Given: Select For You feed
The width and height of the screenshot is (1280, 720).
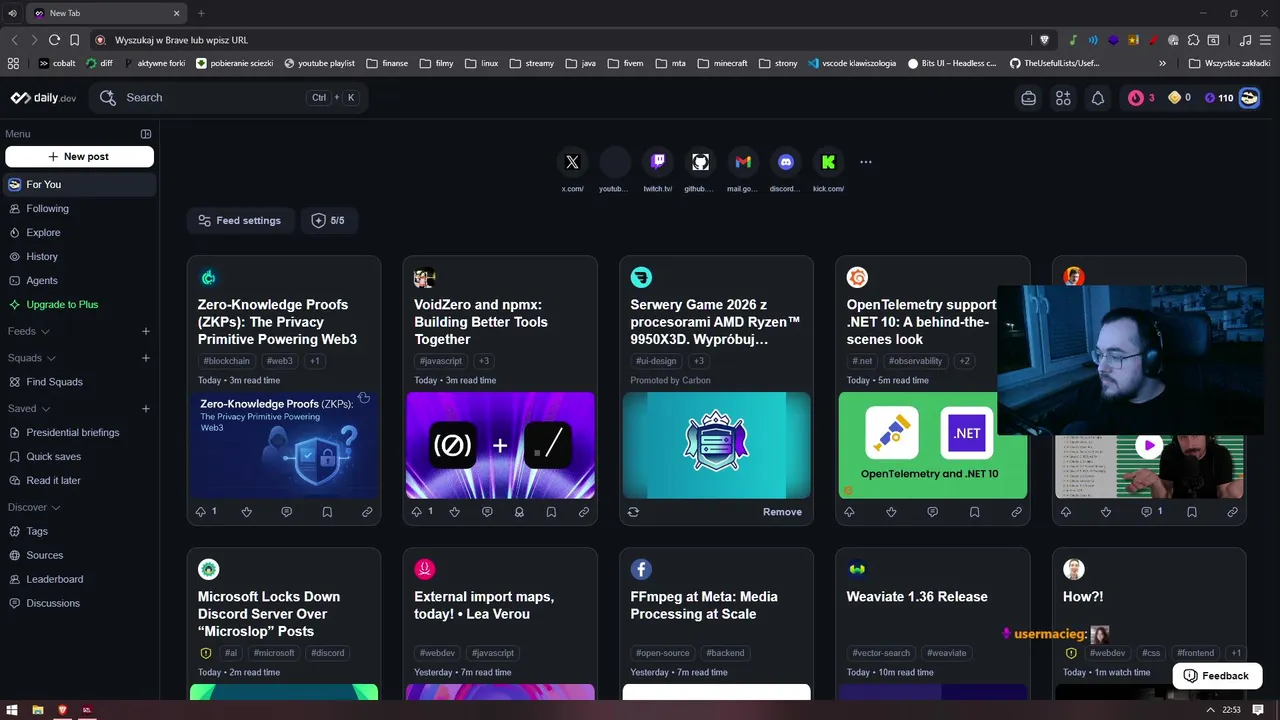Looking at the screenshot, I should tap(79, 185).
